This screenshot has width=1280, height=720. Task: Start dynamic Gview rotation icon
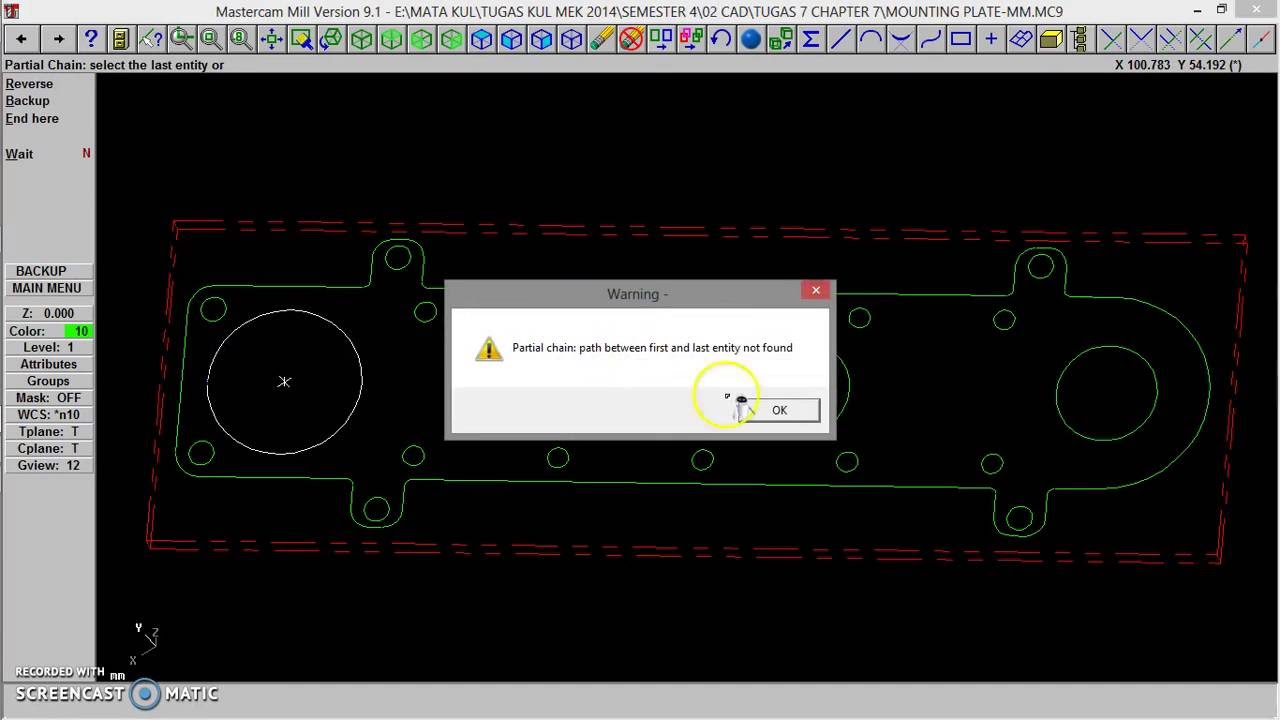pos(331,39)
